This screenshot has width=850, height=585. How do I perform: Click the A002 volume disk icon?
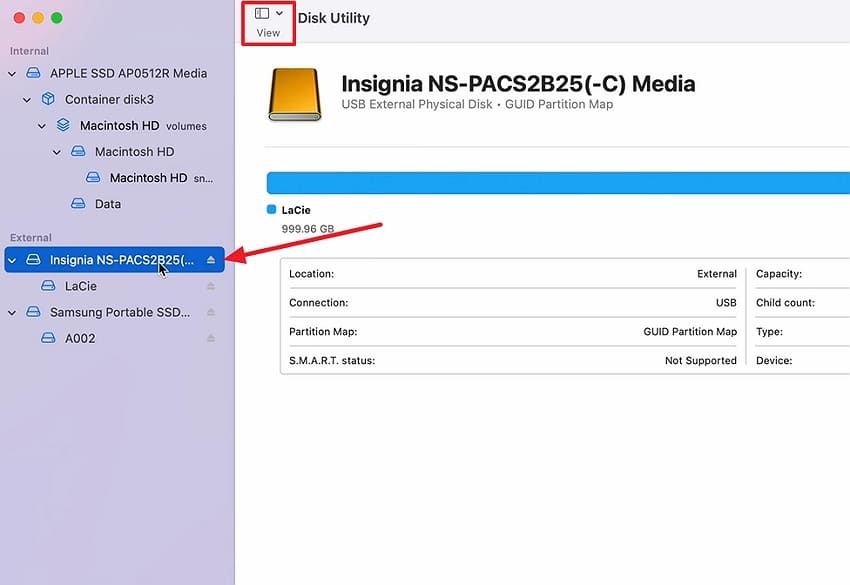click(48, 338)
